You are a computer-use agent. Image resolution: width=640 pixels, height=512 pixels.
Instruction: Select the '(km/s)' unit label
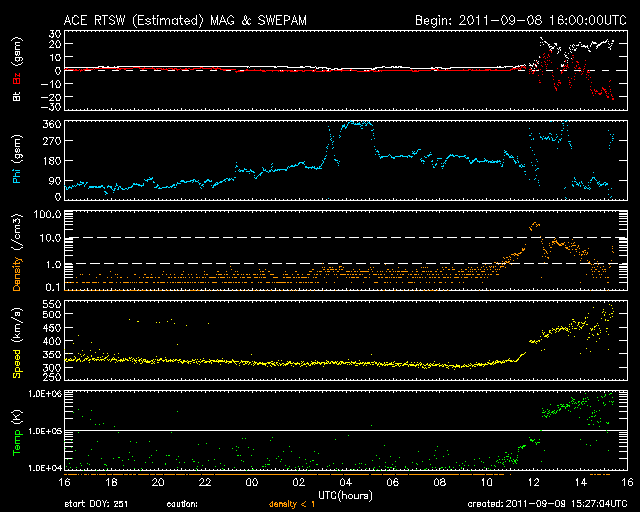(x=17, y=325)
